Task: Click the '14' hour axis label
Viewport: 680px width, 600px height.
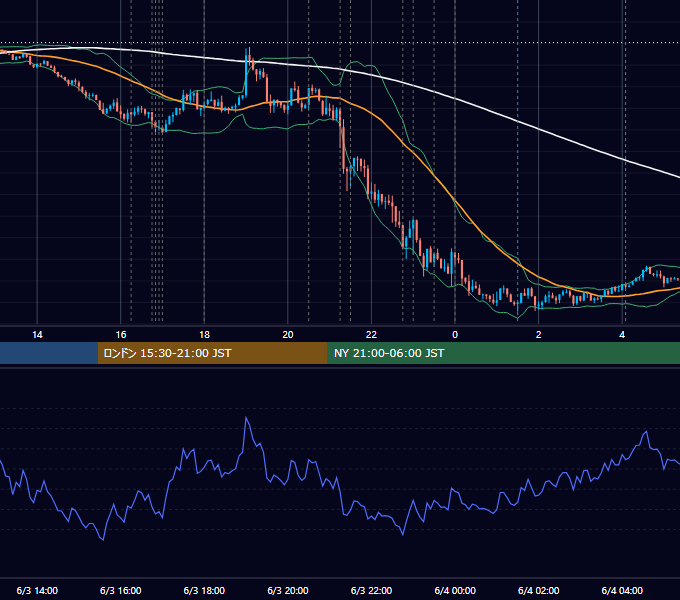Action: pyautogui.click(x=37, y=335)
